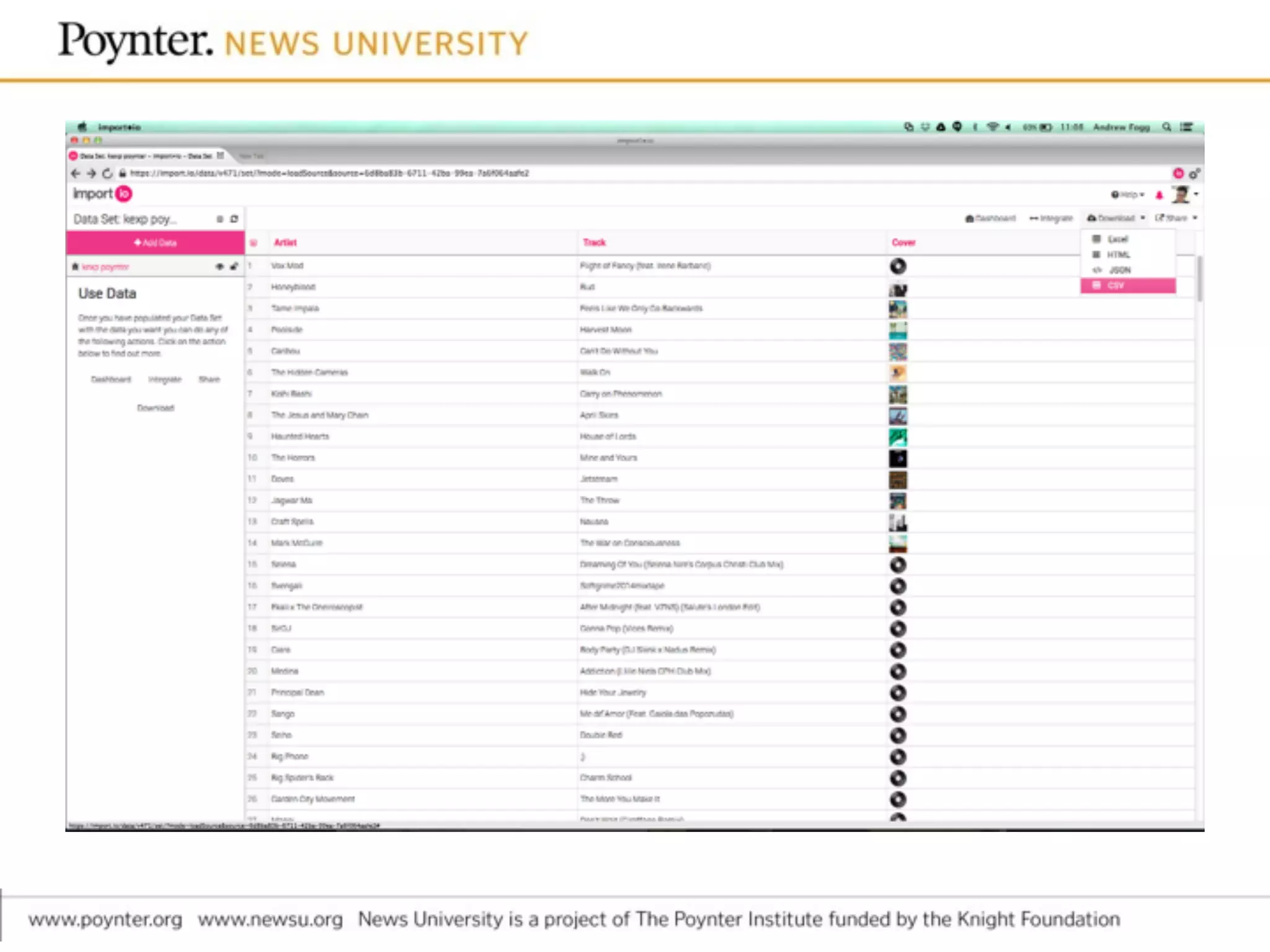This screenshot has height=952, width=1270.
Task: Click the browser reload icon
Action: pyautogui.click(x=107, y=174)
